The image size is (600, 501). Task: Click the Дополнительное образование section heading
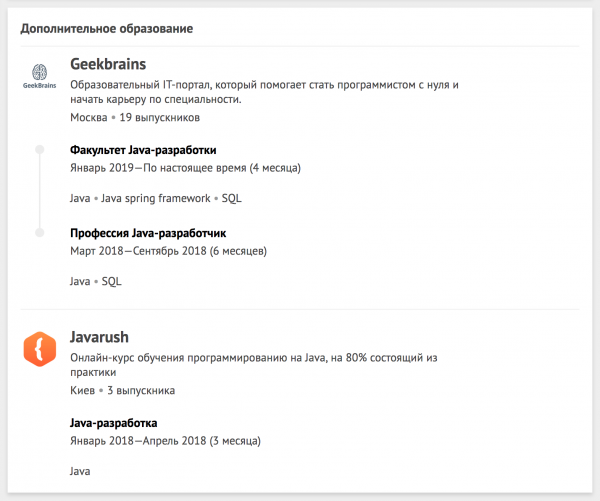click(x=106, y=28)
